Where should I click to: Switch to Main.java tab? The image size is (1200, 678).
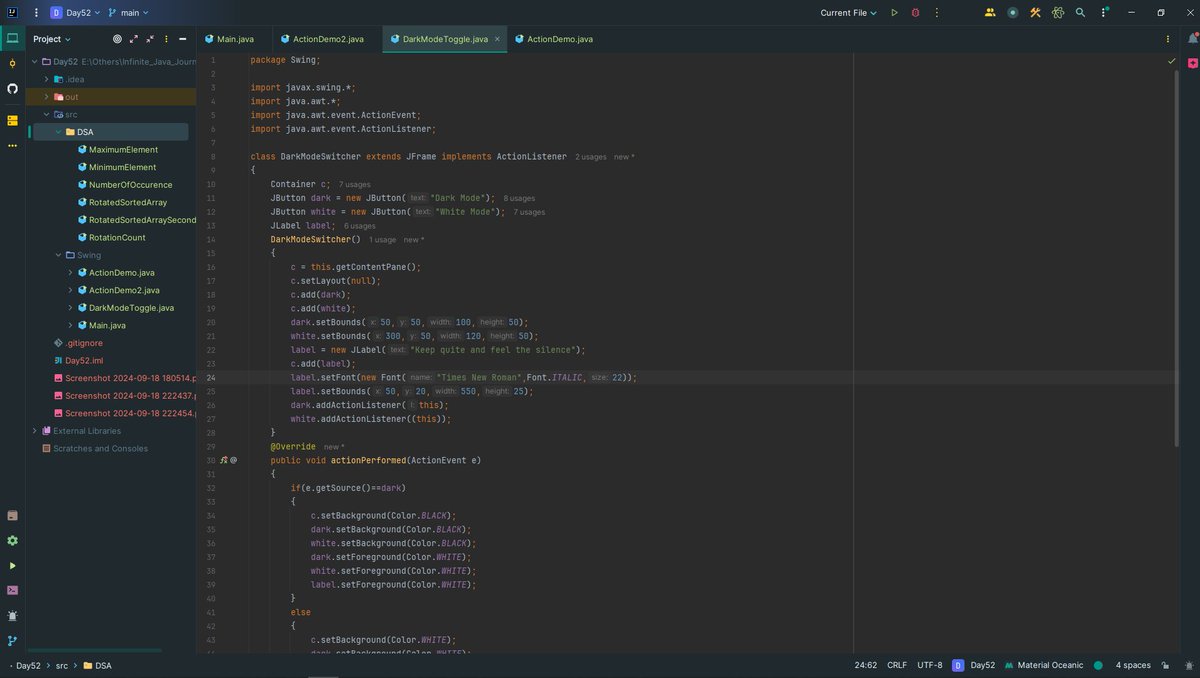(229, 39)
